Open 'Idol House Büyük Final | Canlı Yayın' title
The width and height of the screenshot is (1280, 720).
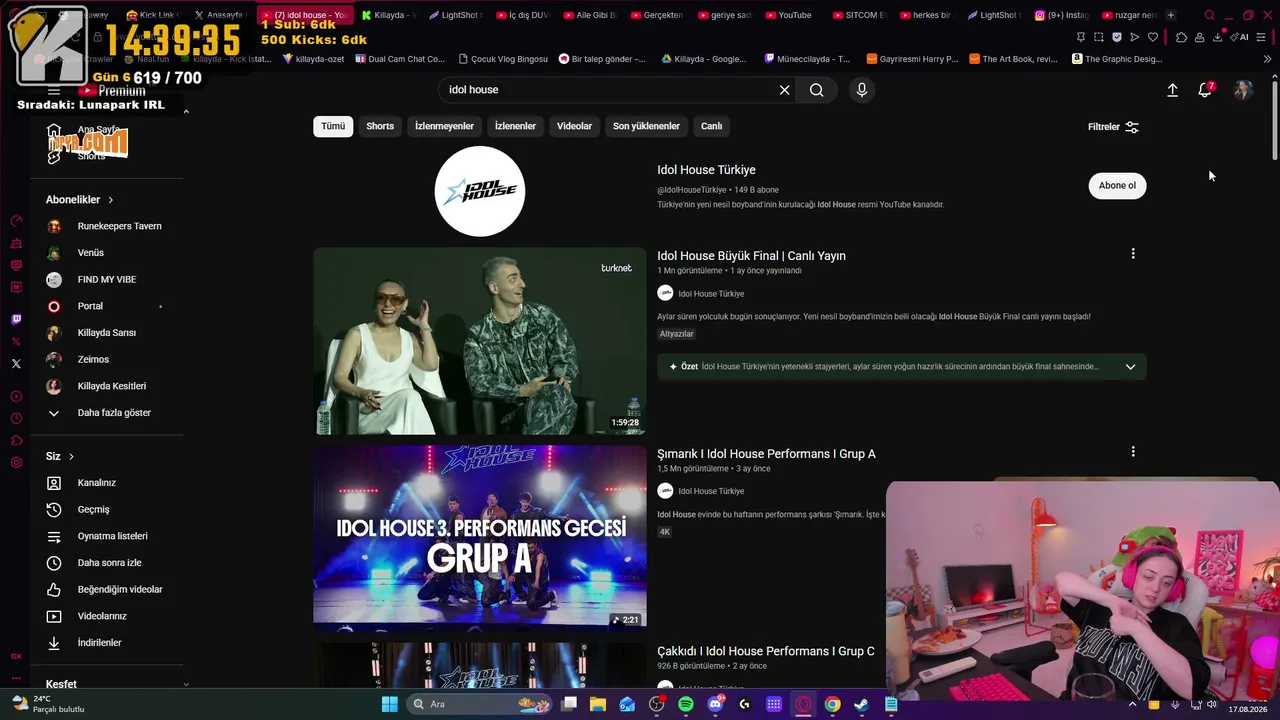point(751,256)
